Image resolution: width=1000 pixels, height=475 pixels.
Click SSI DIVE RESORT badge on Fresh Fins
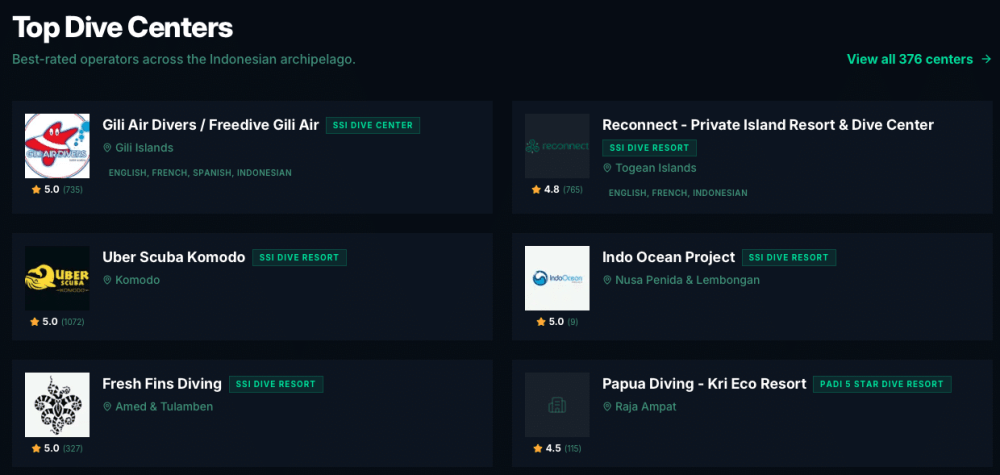(x=276, y=384)
